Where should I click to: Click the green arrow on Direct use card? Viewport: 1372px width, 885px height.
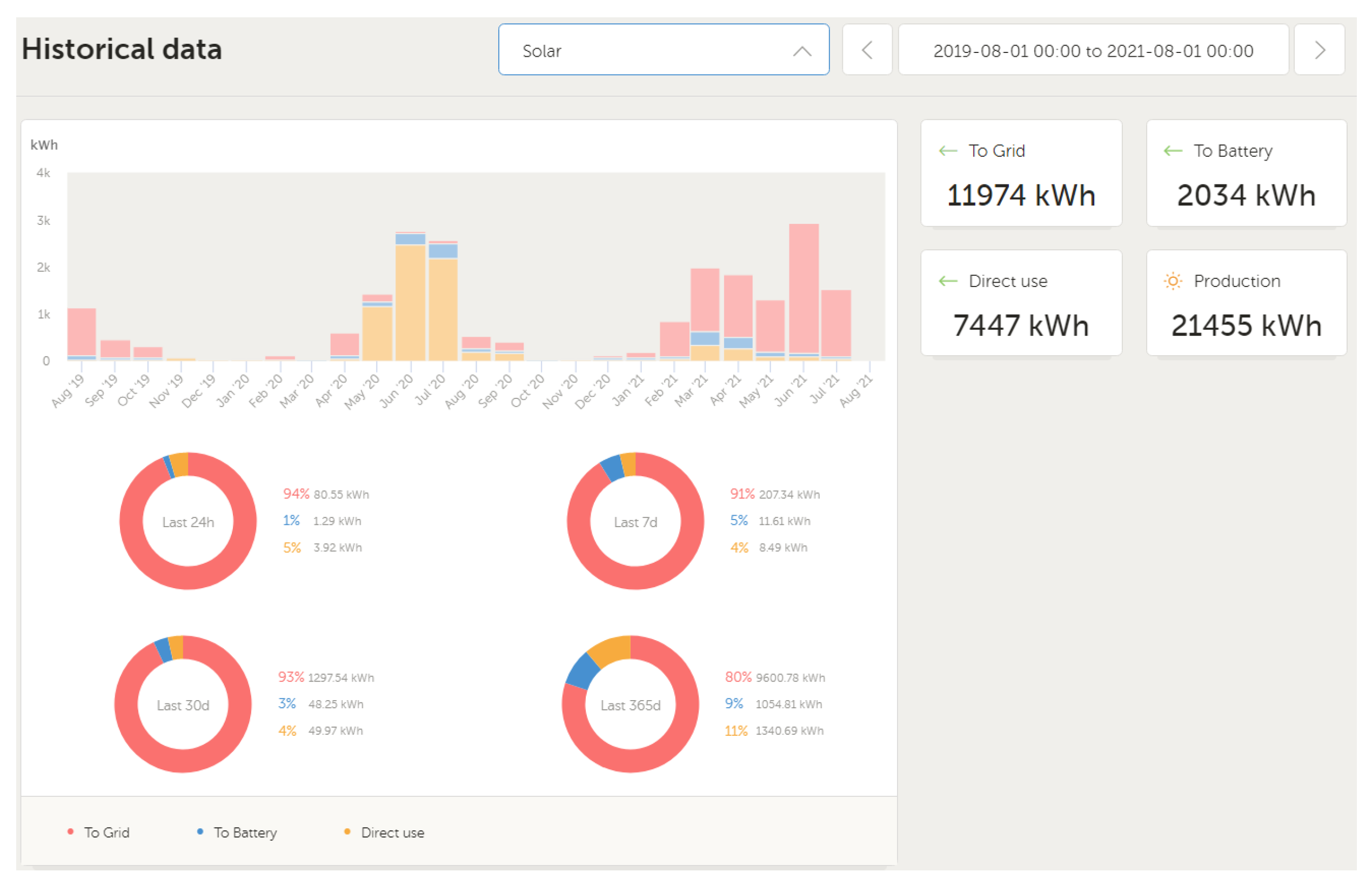coord(948,281)
